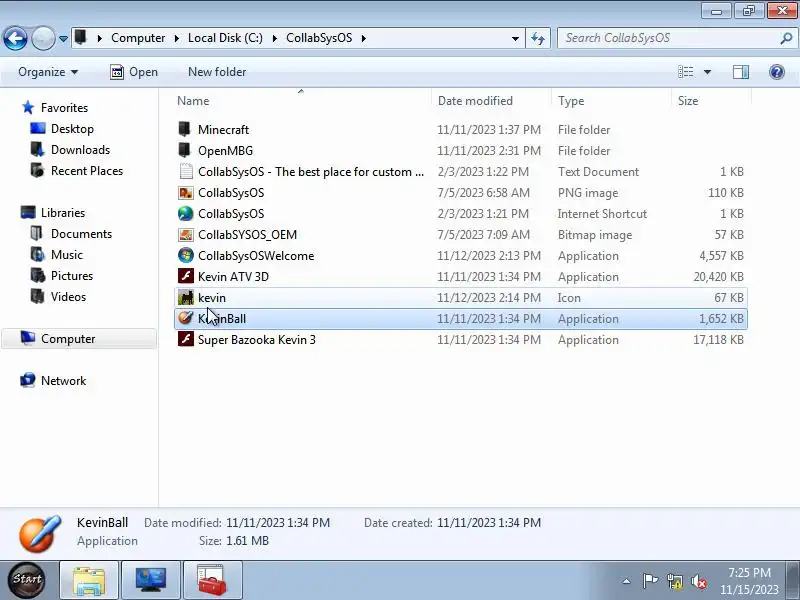This screenshot has height=600, width=800.
Task: Click the '20,420 KB' size cell
Action: (718, 277)
